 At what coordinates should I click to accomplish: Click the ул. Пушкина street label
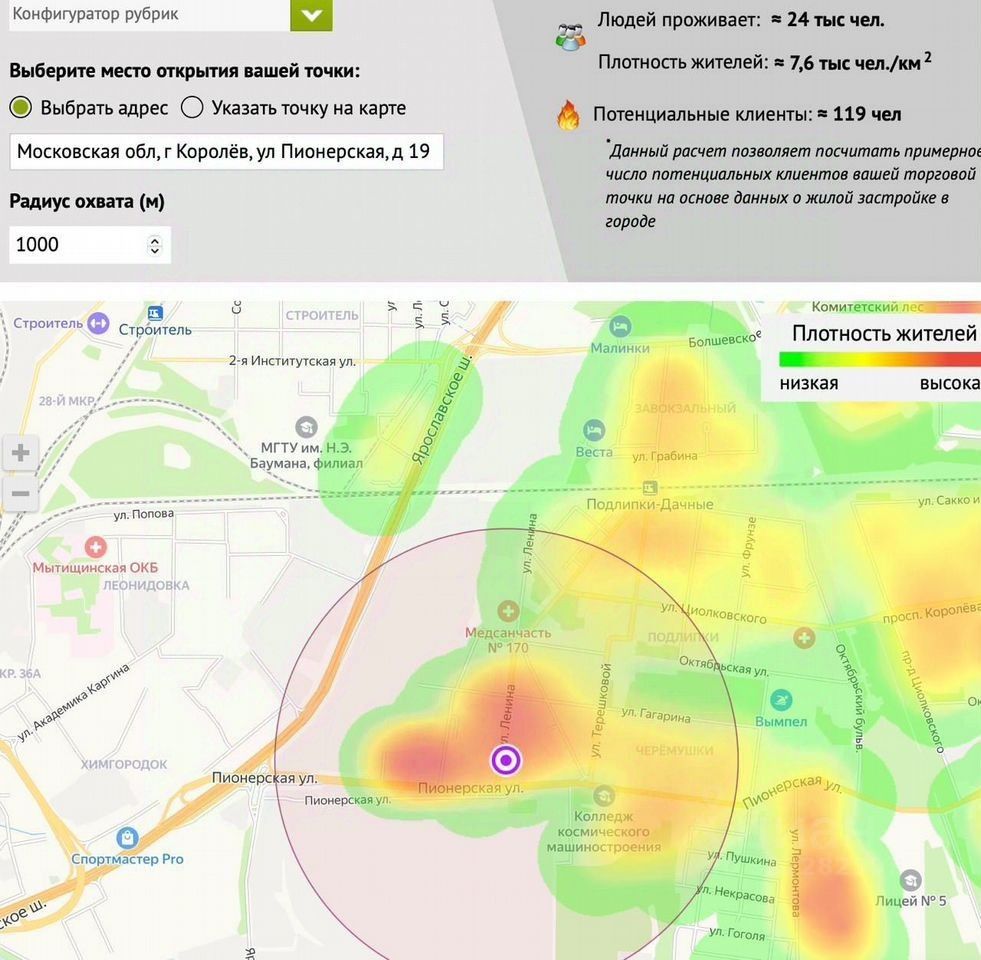point(741,857)
